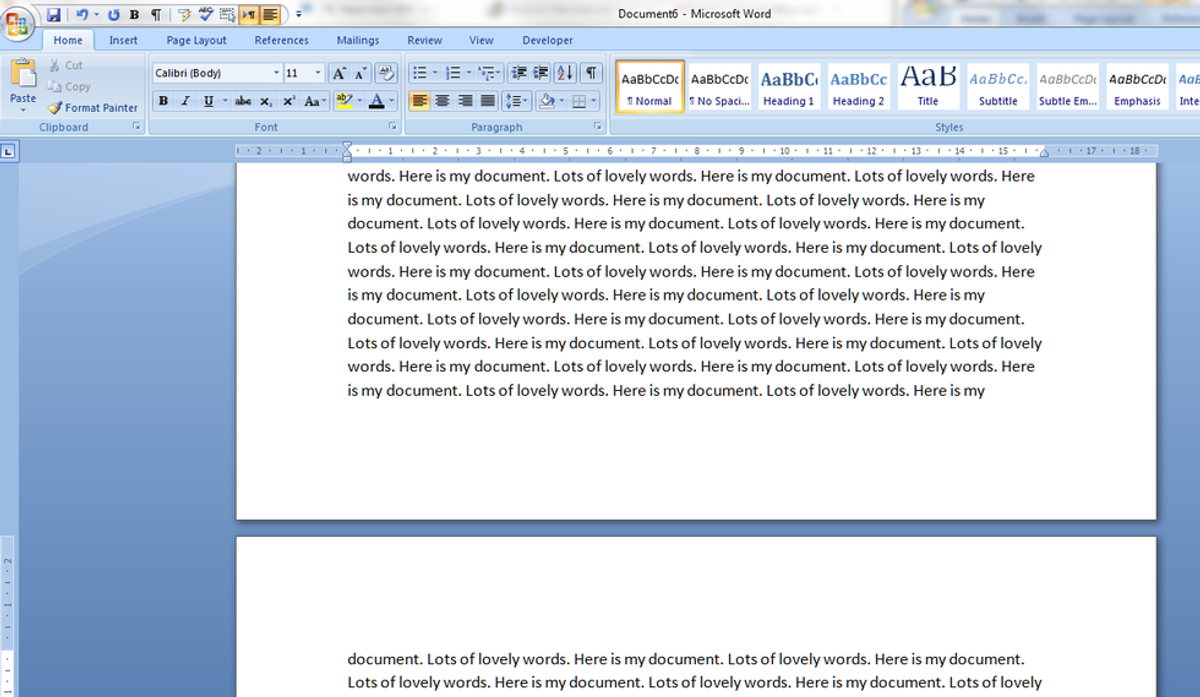Toggle bold formatting in the Font group
This screenshot has height=697, width=1200.
coord(162,100)
